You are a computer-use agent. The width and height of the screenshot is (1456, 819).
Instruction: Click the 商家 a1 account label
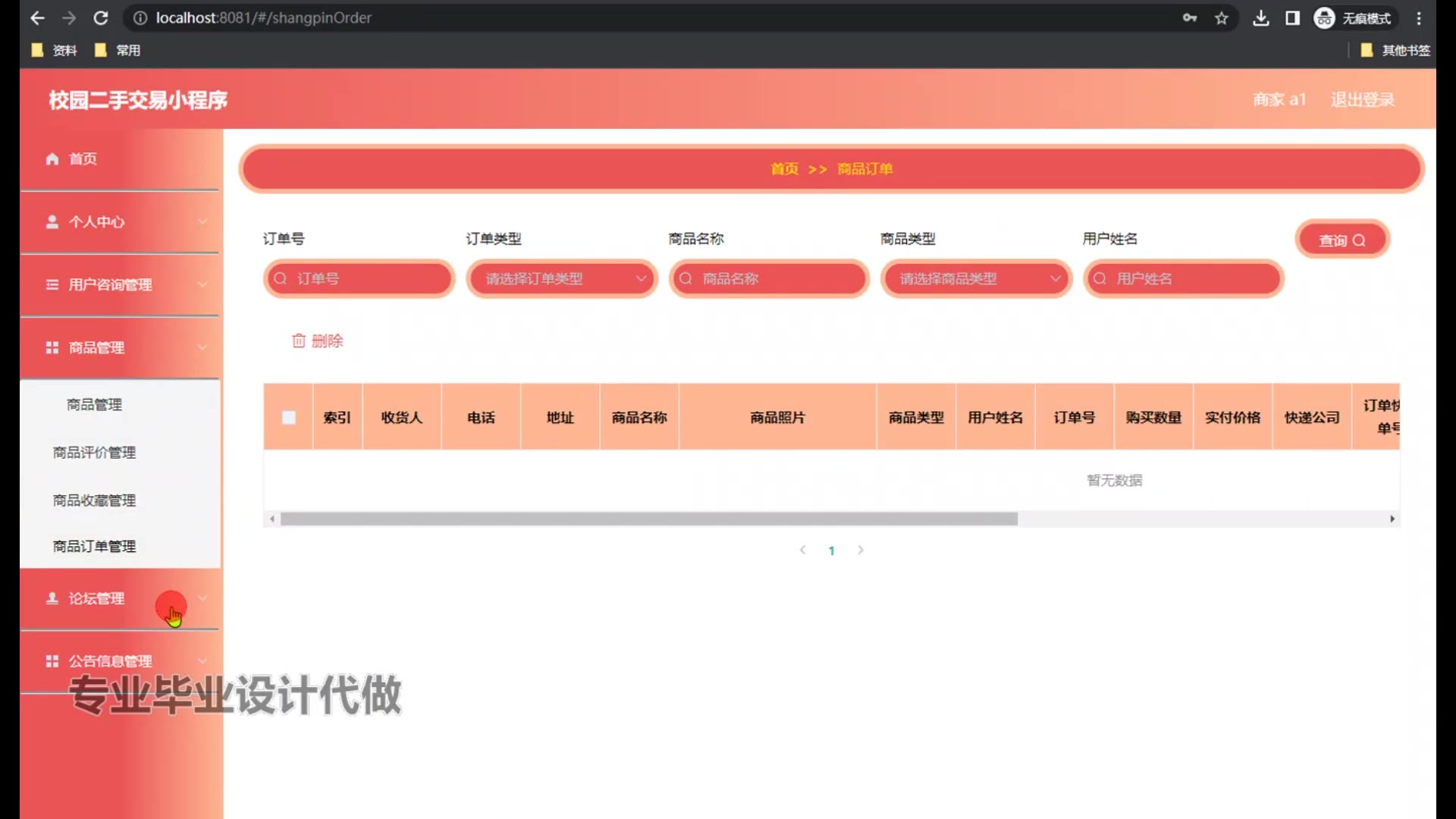(1279, 99)
